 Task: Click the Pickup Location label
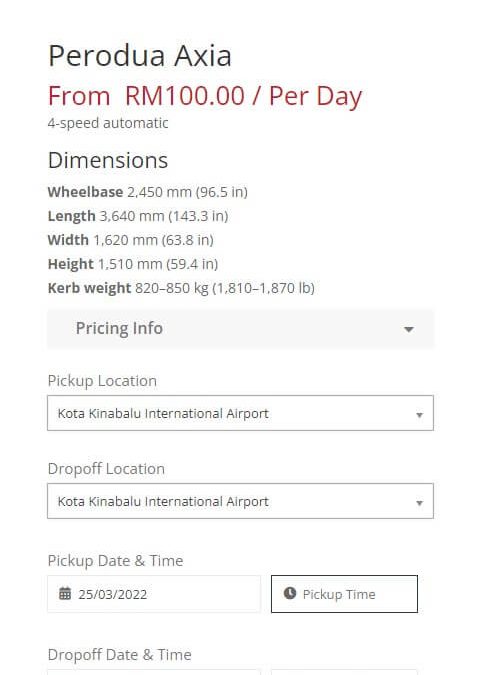[x=102, y=381]
